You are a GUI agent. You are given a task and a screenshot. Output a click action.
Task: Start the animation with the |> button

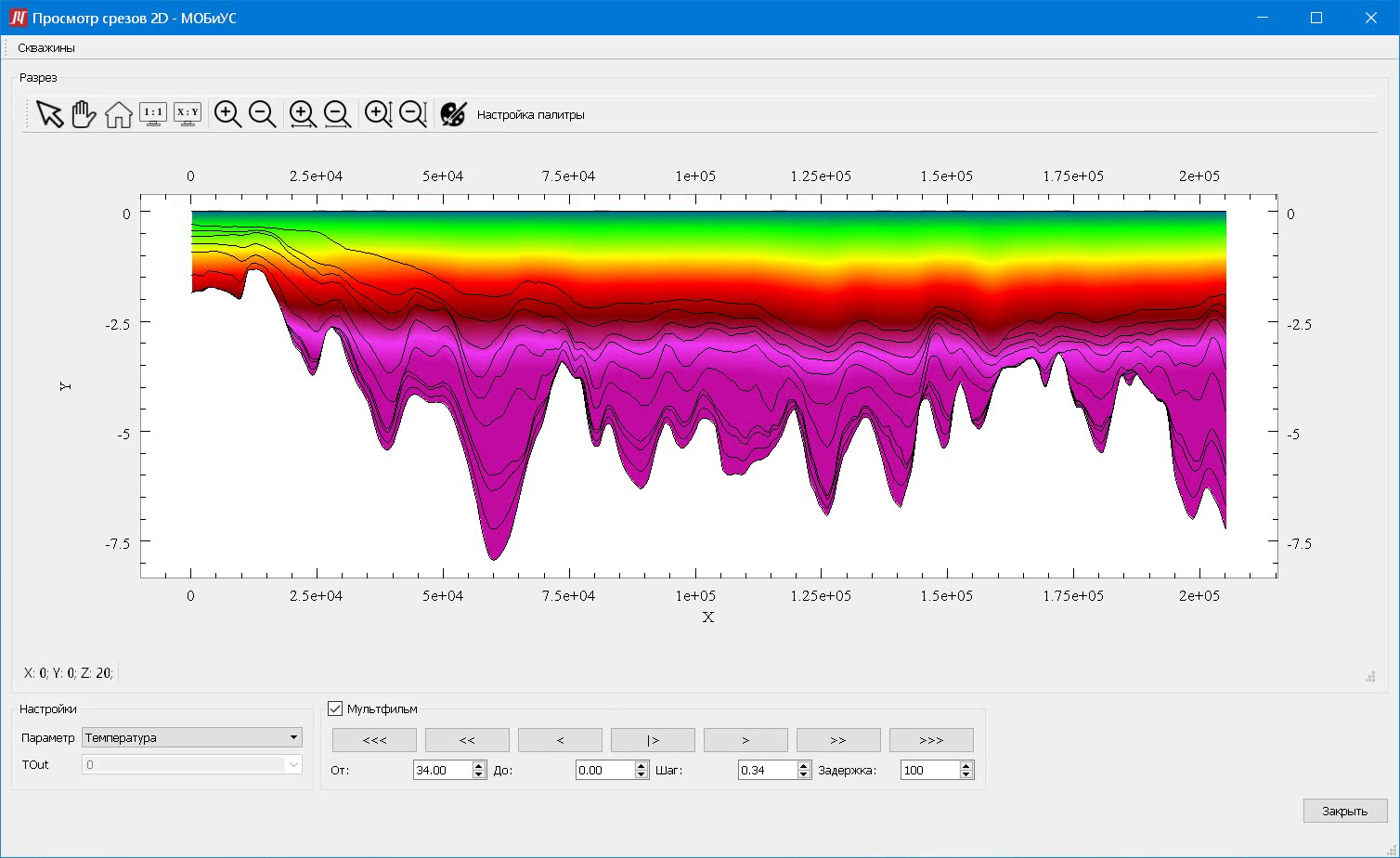653,740
